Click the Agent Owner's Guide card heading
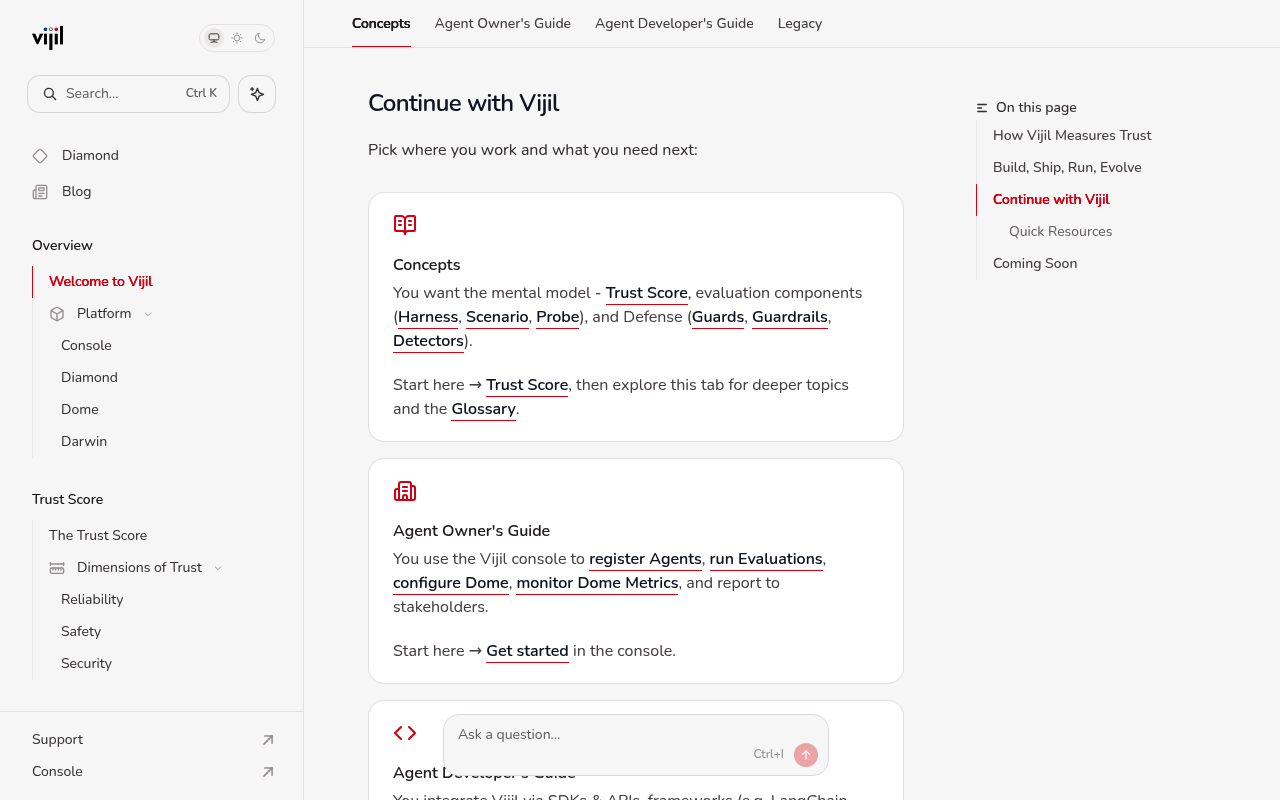Image resolution: width=1280 pixels, height=800 pixels. (x=471, y=531)
